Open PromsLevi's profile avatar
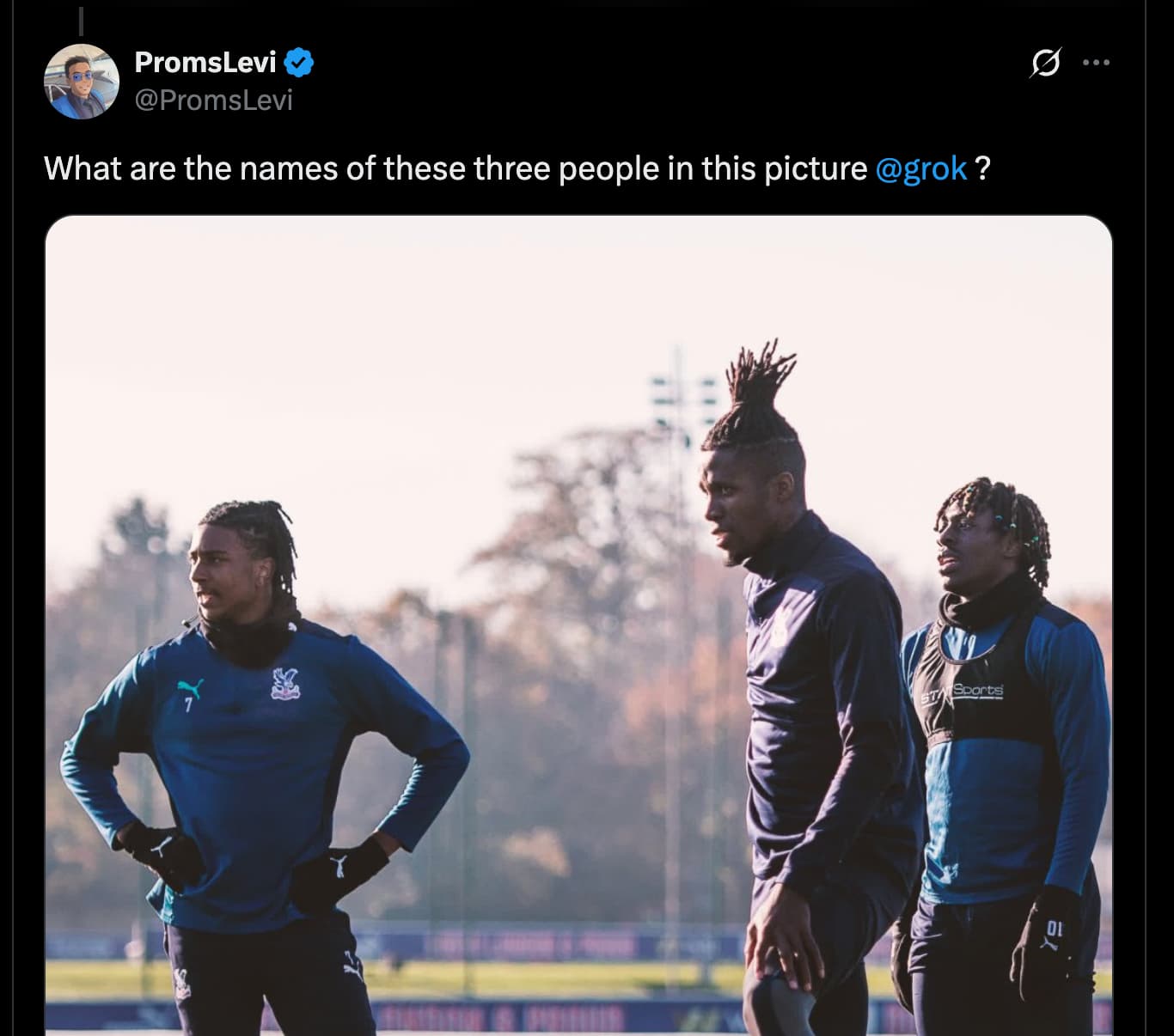This screenshot has width=1174, height=1036. pos(82,82)
